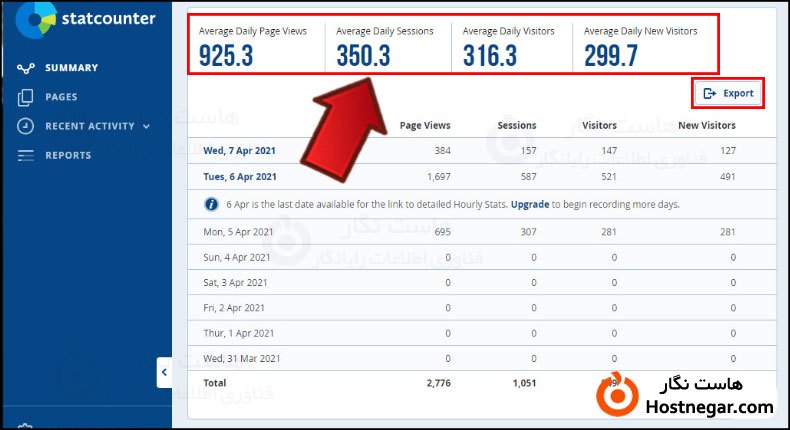This screenshot has height=430, width=790.
Task: Select the SUMMARY text label in the sidebar
Action: pyautogui.click(x=71, y=68)
